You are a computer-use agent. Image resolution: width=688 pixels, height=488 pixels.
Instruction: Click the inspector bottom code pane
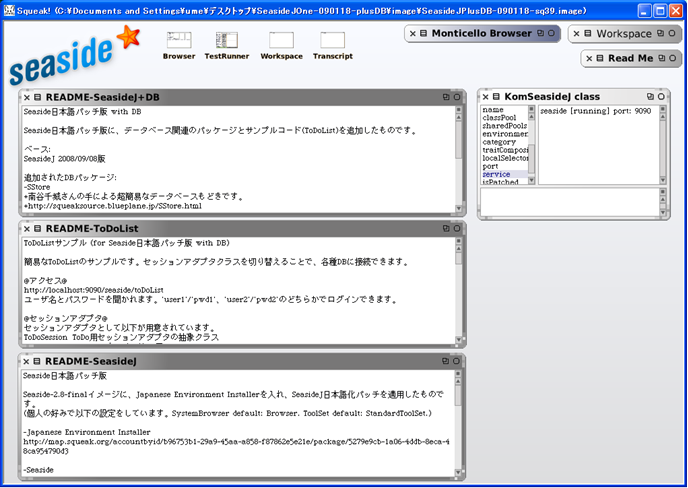click(x=569, y=202)
